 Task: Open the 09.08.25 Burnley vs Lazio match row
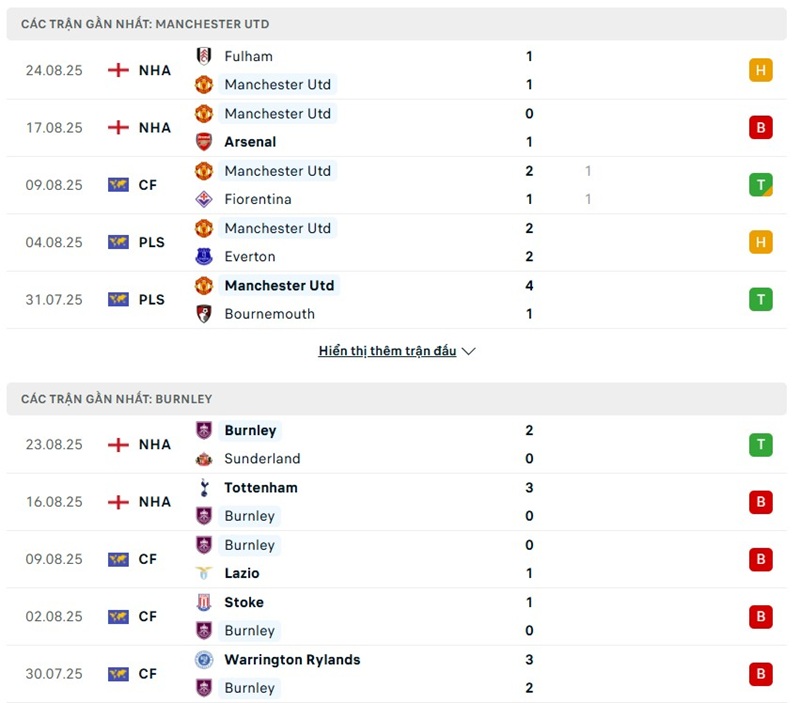coord(400,559)
